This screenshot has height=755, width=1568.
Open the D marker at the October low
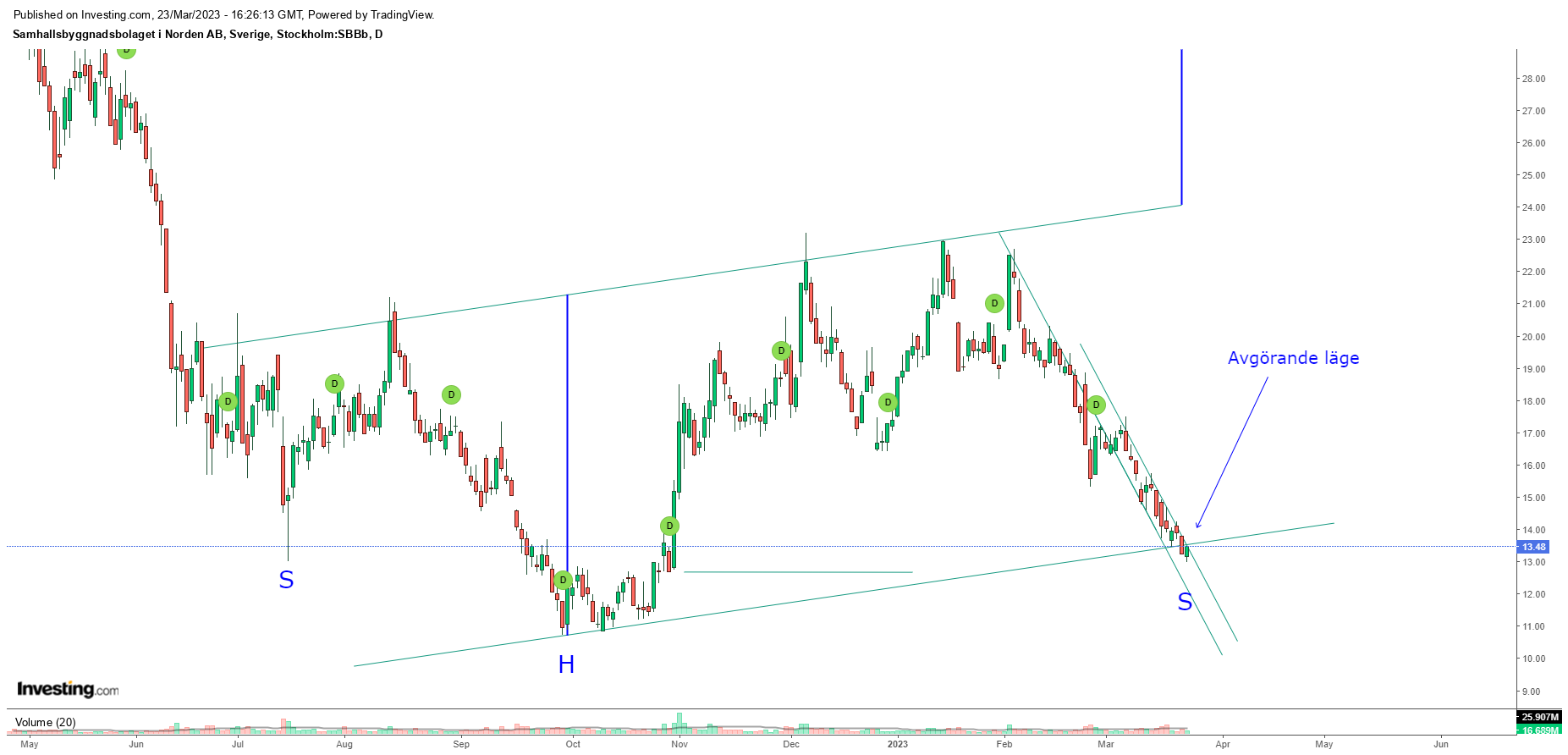click(x=563, y=580)
